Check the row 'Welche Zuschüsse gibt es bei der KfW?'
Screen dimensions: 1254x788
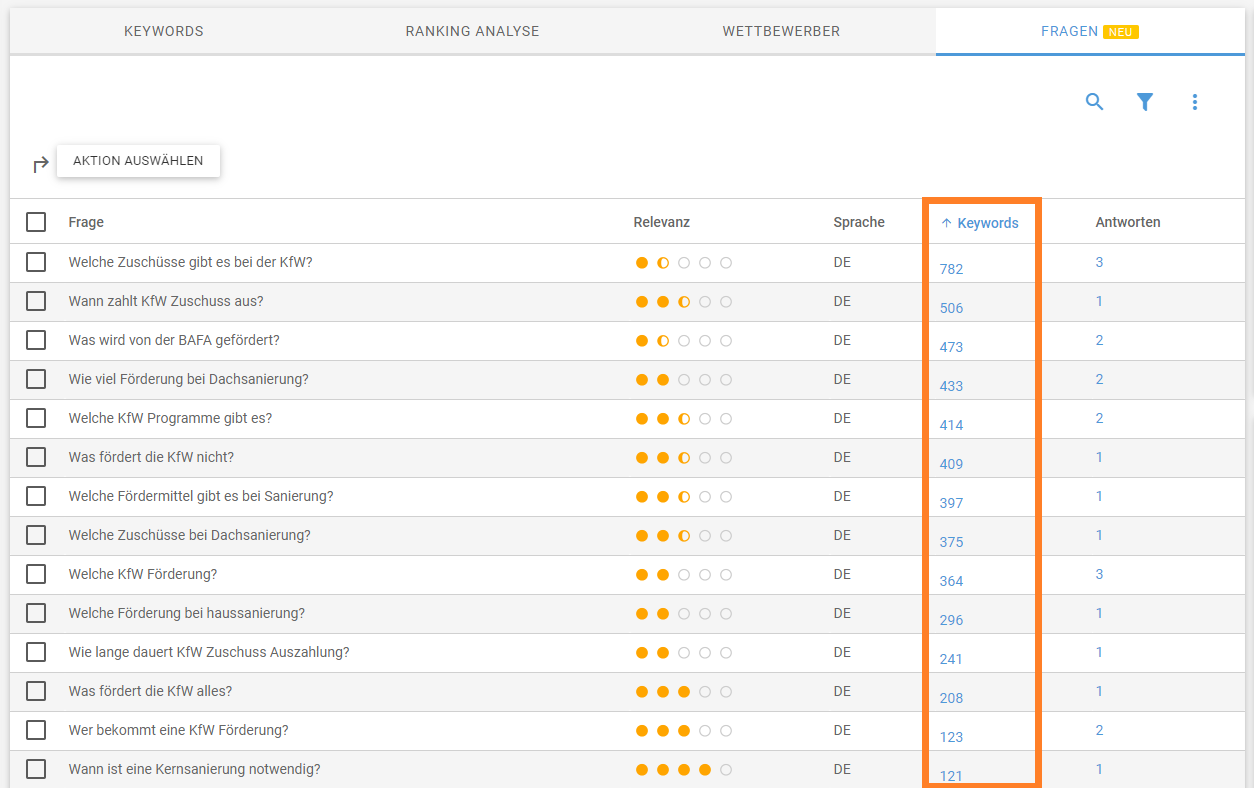pos(36,262)
